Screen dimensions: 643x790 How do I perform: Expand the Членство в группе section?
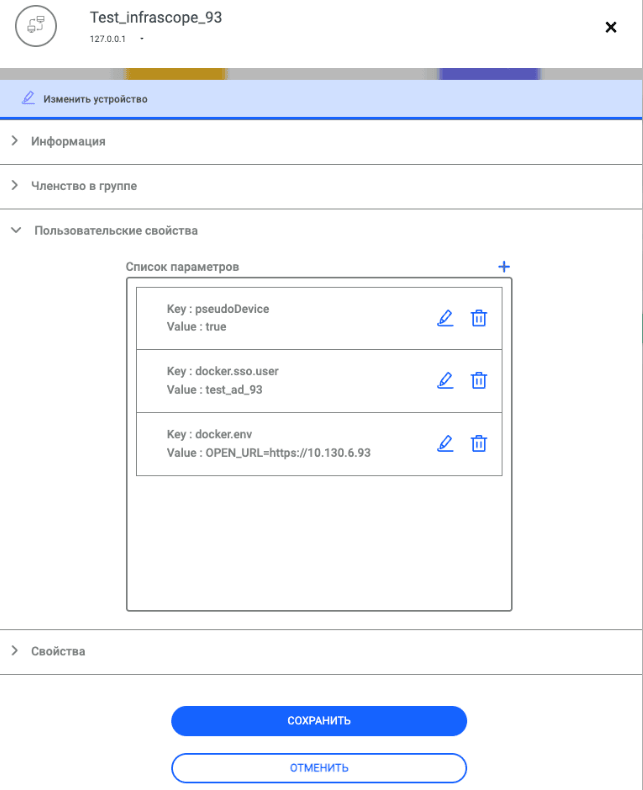click(15, 185)
